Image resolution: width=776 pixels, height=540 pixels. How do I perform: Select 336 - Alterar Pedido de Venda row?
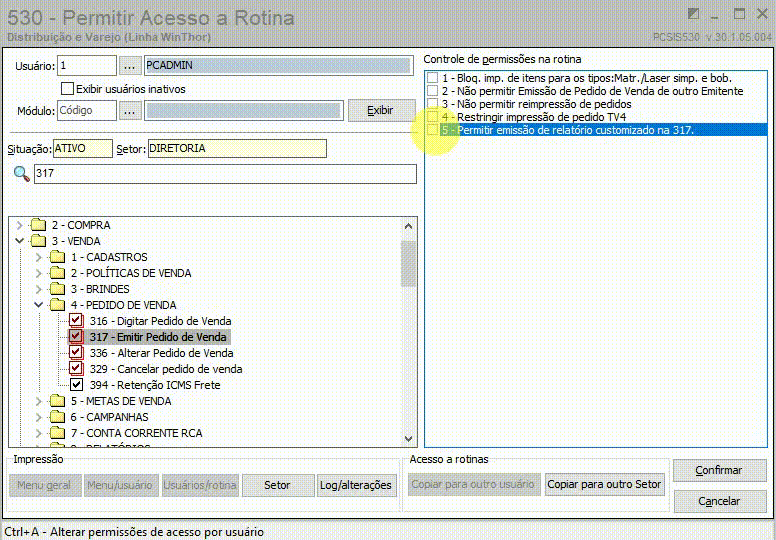[161, 353]
